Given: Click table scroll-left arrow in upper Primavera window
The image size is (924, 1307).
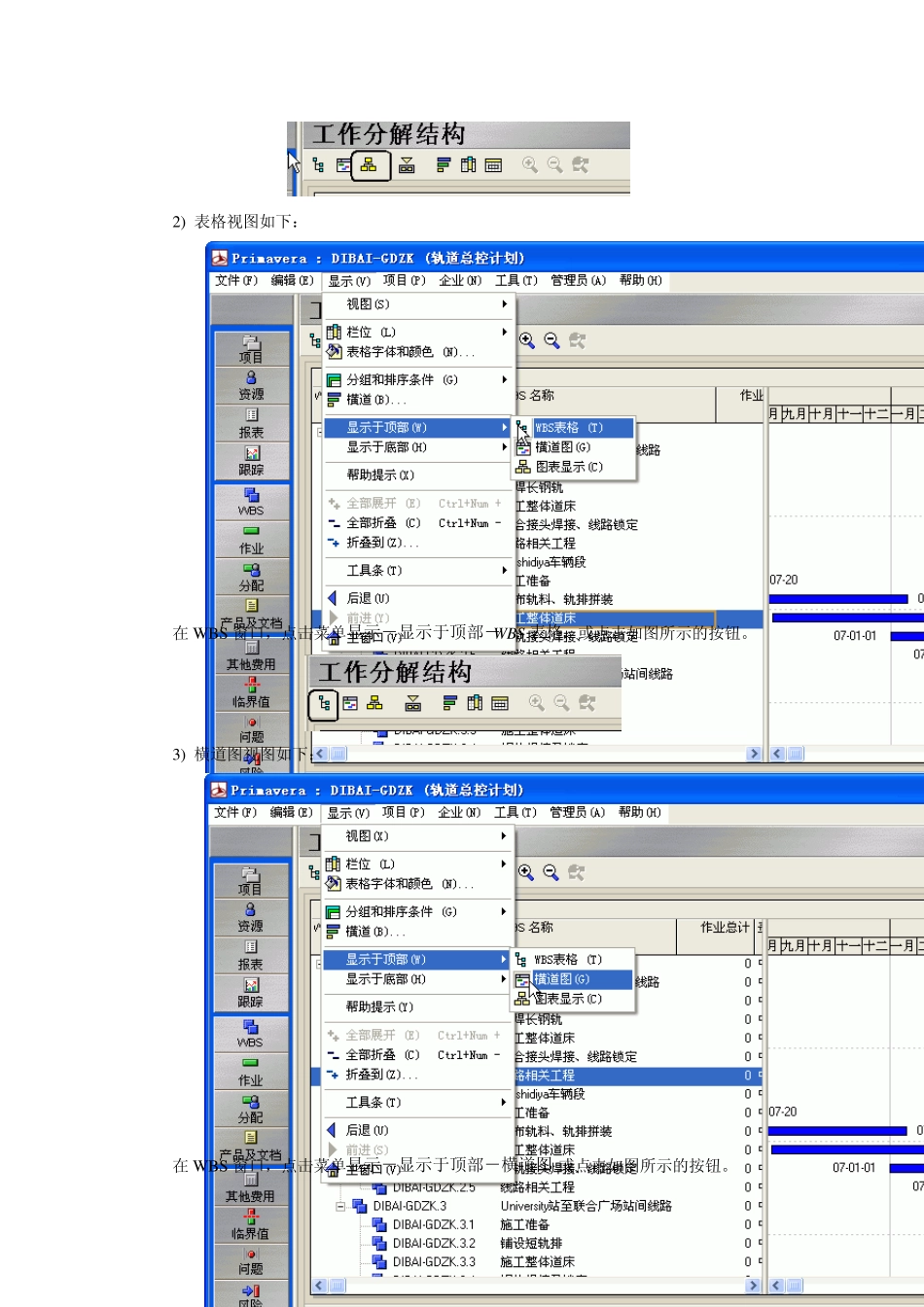Looking at the screenshot, I should pos(320,754).
